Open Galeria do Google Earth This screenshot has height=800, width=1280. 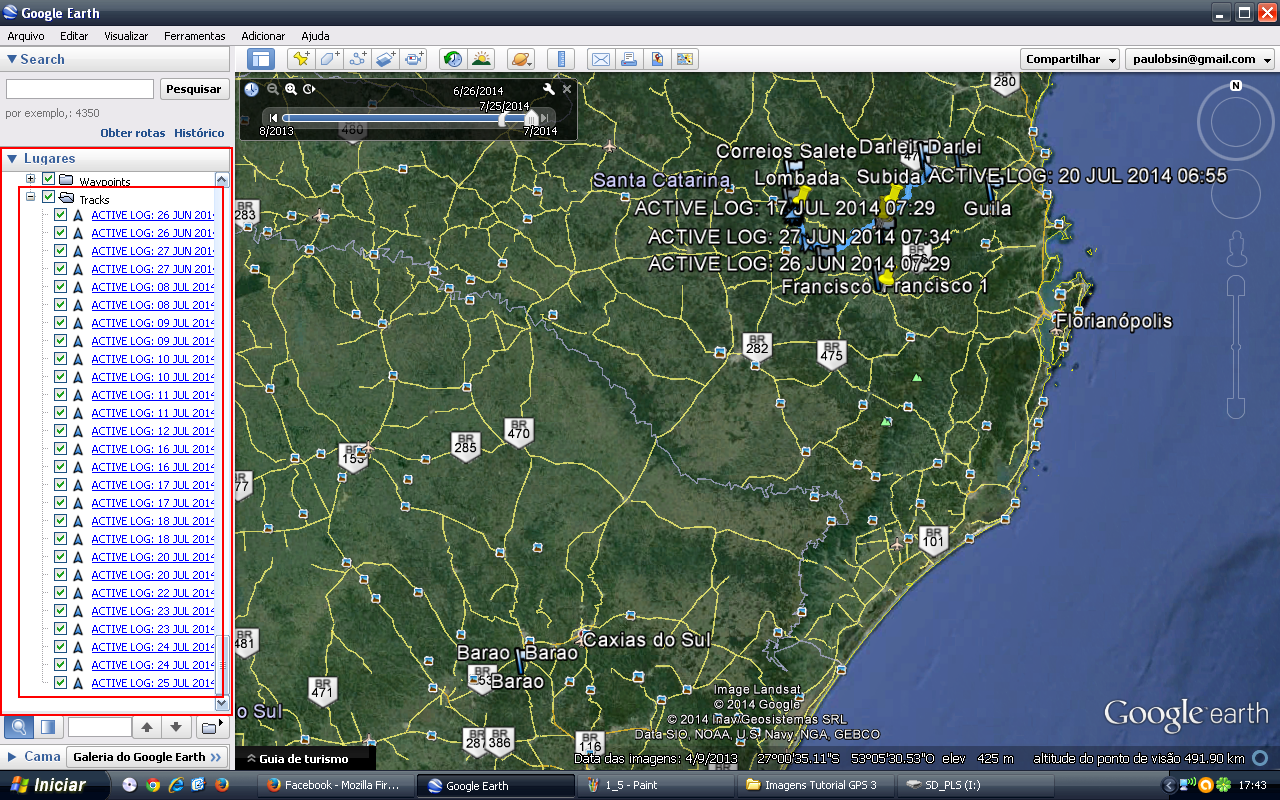tap(147, 757)
